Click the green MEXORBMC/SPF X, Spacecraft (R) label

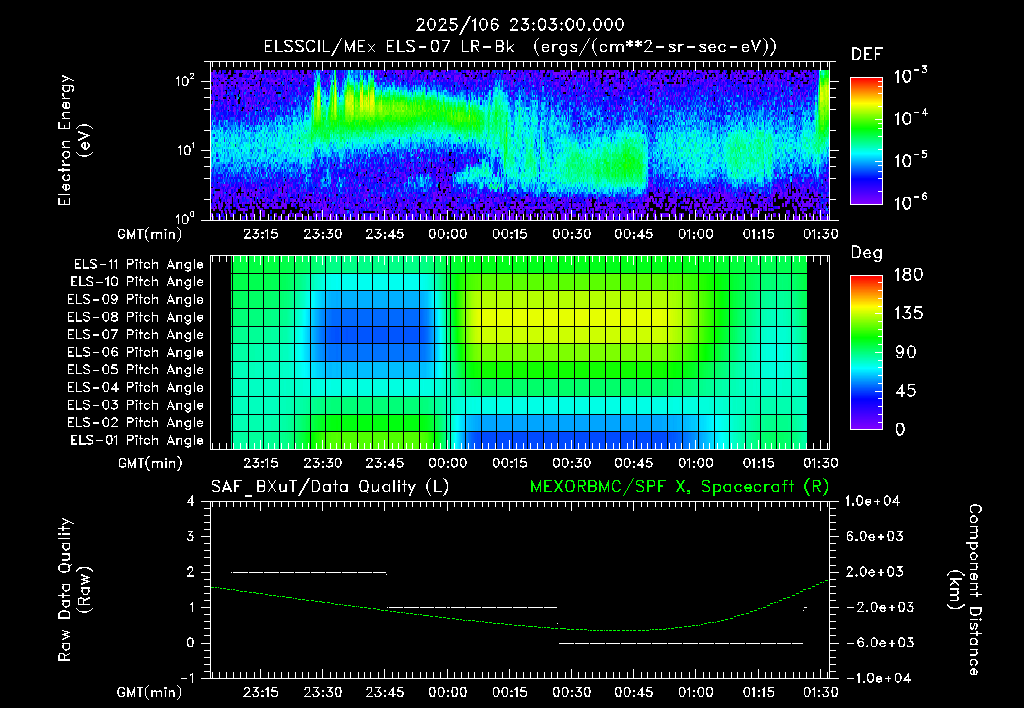[679, 487]
